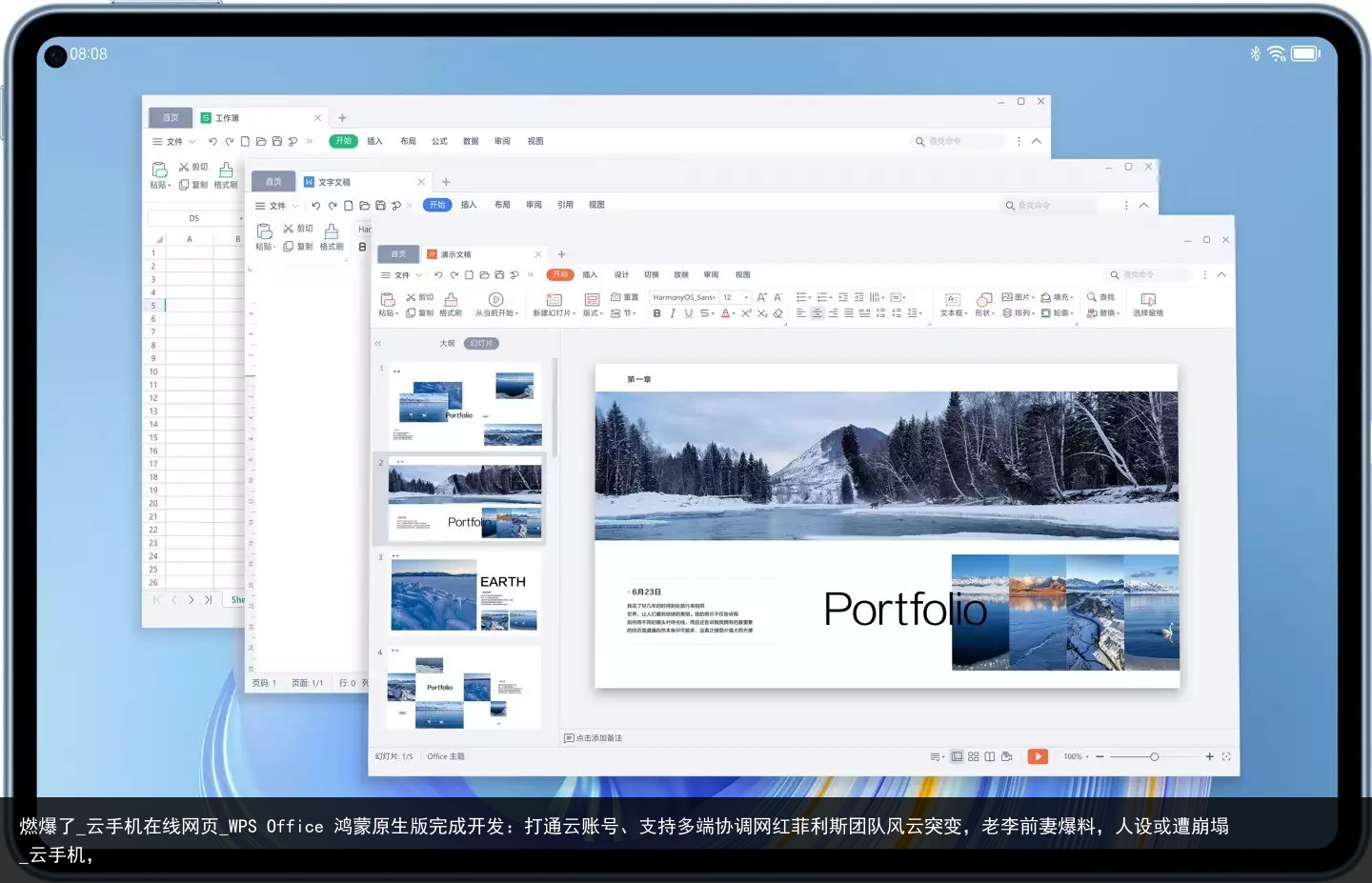
Task: Open the References (引用) tab in Writer
Action: [565, 205]
